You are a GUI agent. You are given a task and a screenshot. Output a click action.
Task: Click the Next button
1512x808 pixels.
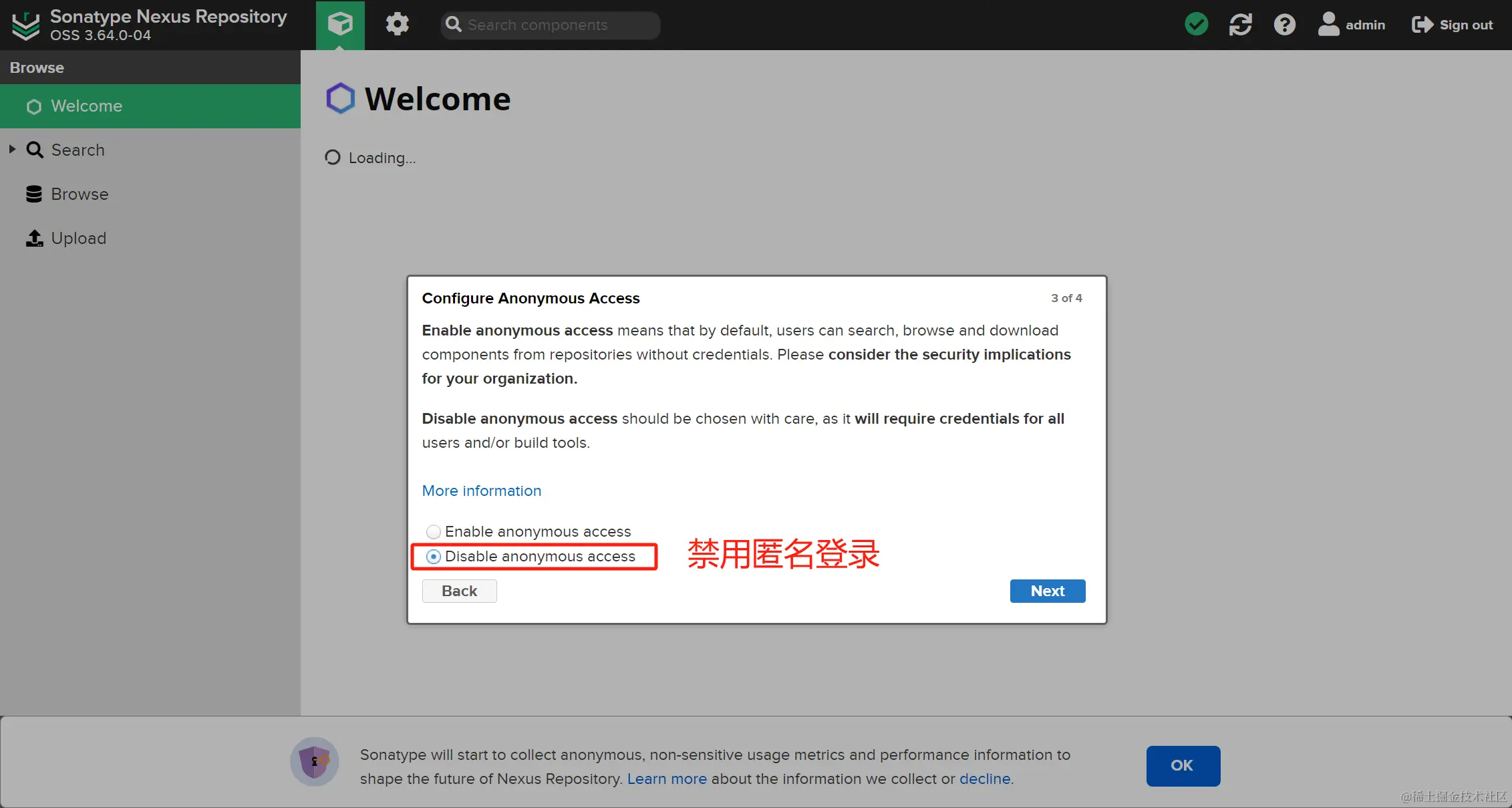point(1047,591)
